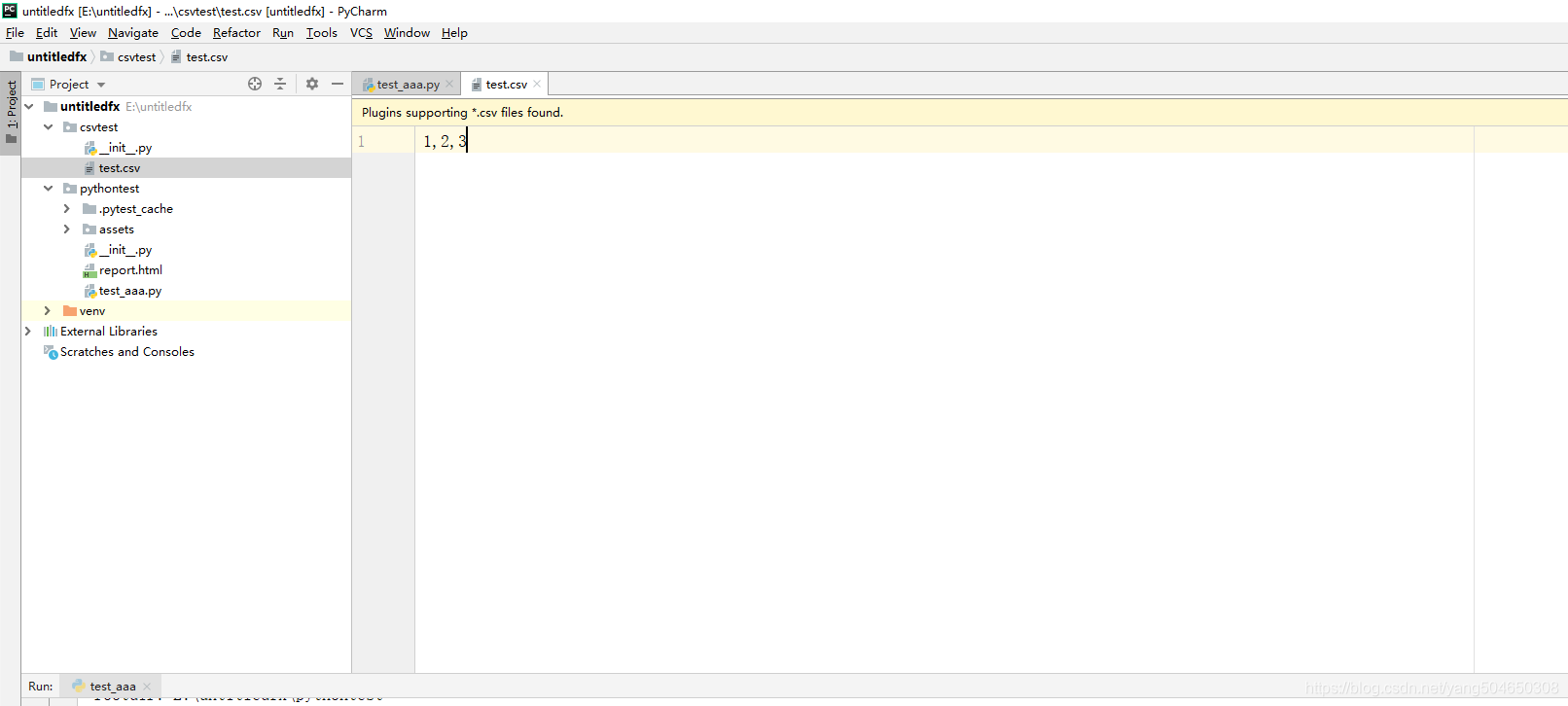
Task: Click the test.csv file icon in tree
Action: click(89, 168)
